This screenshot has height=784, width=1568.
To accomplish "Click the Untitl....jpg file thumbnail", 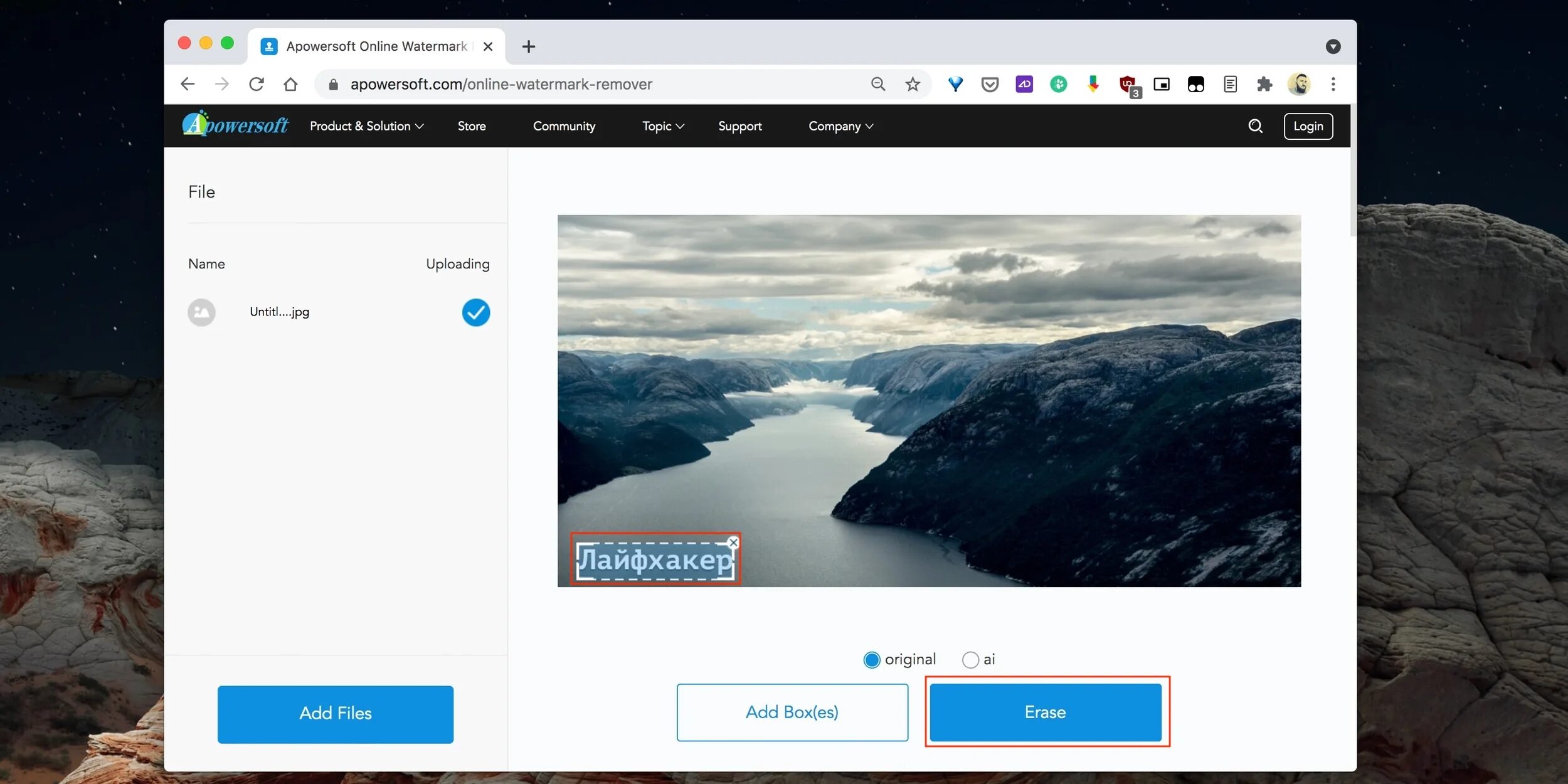I will tap(201, 311).
